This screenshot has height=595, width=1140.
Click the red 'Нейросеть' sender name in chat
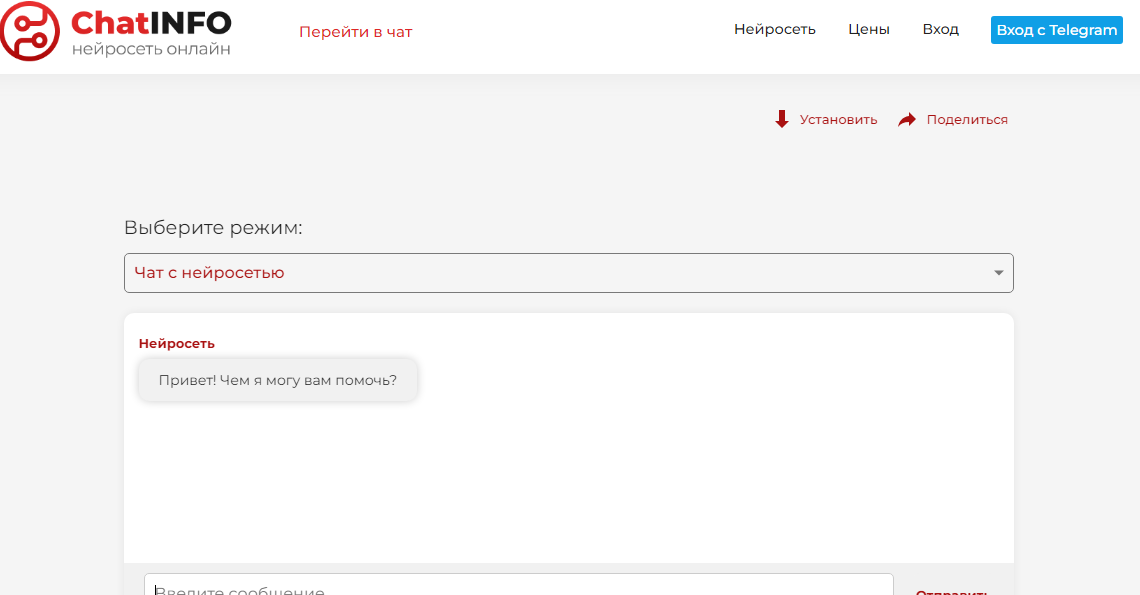pyautogui.click(x=176, y=343)
